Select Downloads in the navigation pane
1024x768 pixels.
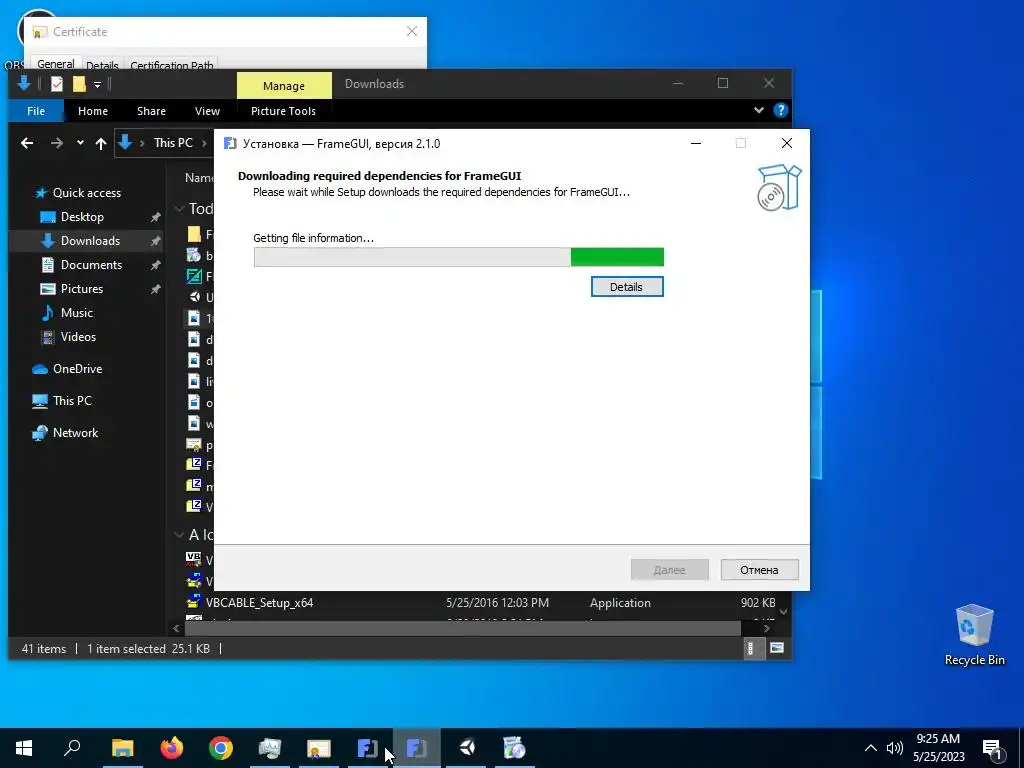click(90, 241)
